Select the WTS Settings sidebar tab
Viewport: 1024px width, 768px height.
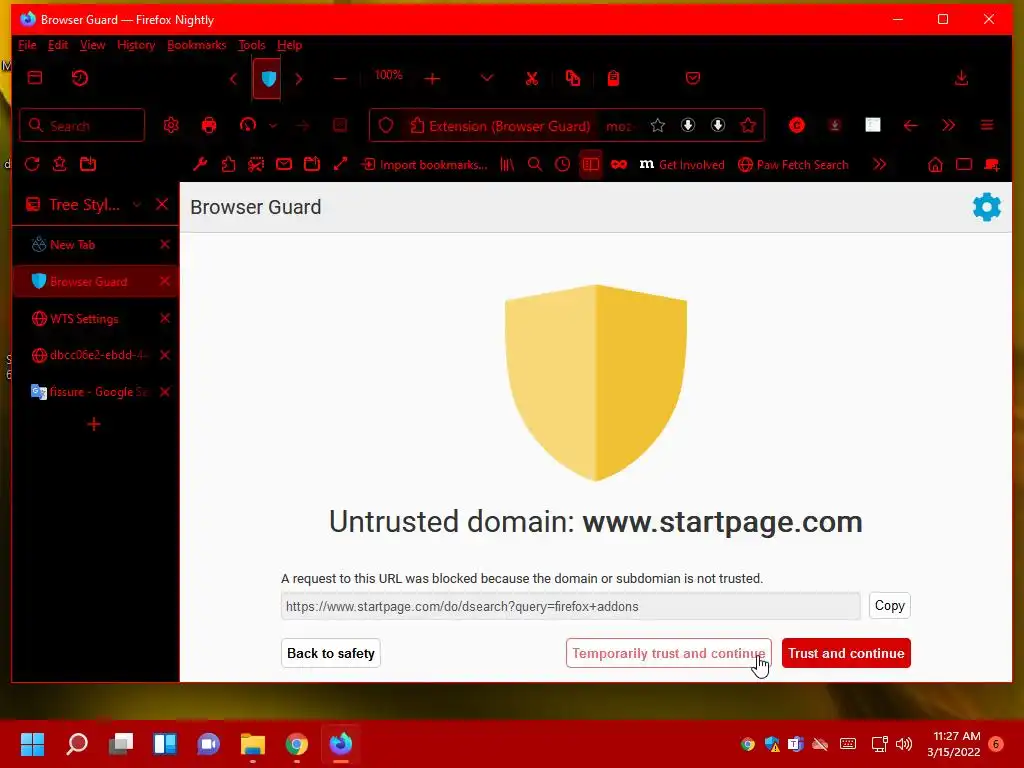click(x=95, y=319)
